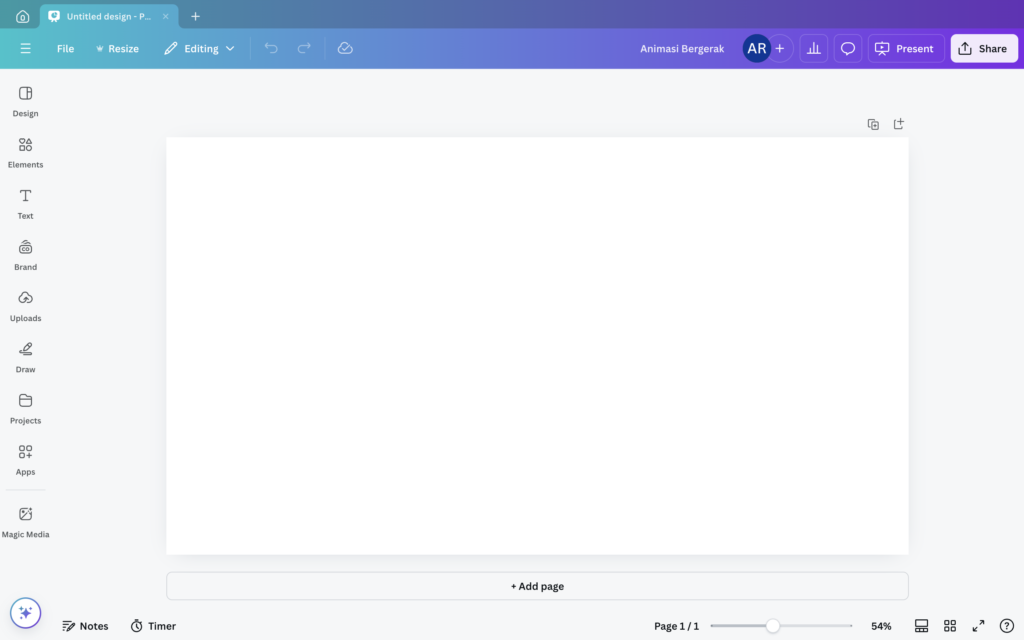The width and height of the screenshot is (1024, 640).
Task: Redo the last action
Action: point(304,48)
